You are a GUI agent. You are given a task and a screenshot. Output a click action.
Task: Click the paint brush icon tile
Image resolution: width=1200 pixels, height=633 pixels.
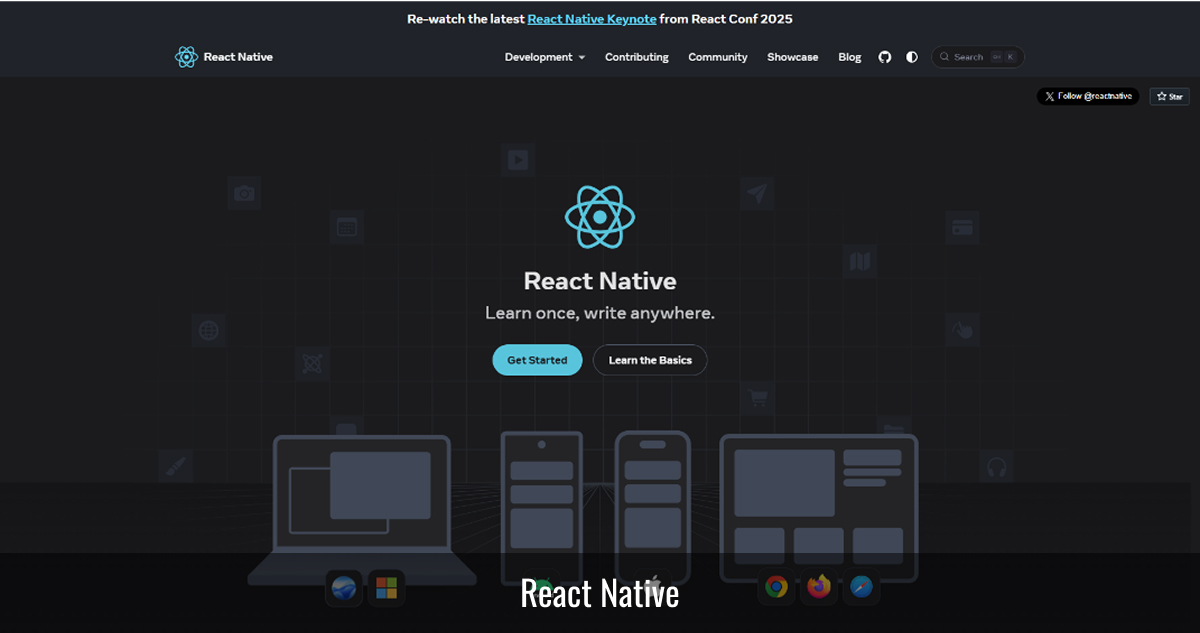pos(175,466)
